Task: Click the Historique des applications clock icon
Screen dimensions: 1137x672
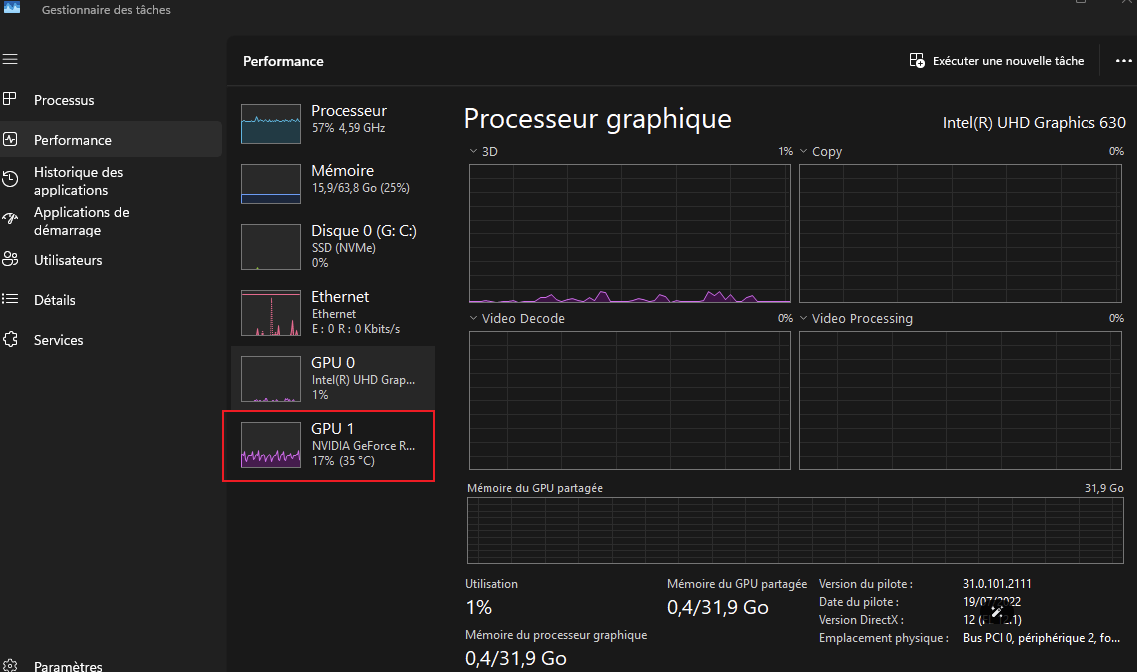Action: [x=10, y=179]
